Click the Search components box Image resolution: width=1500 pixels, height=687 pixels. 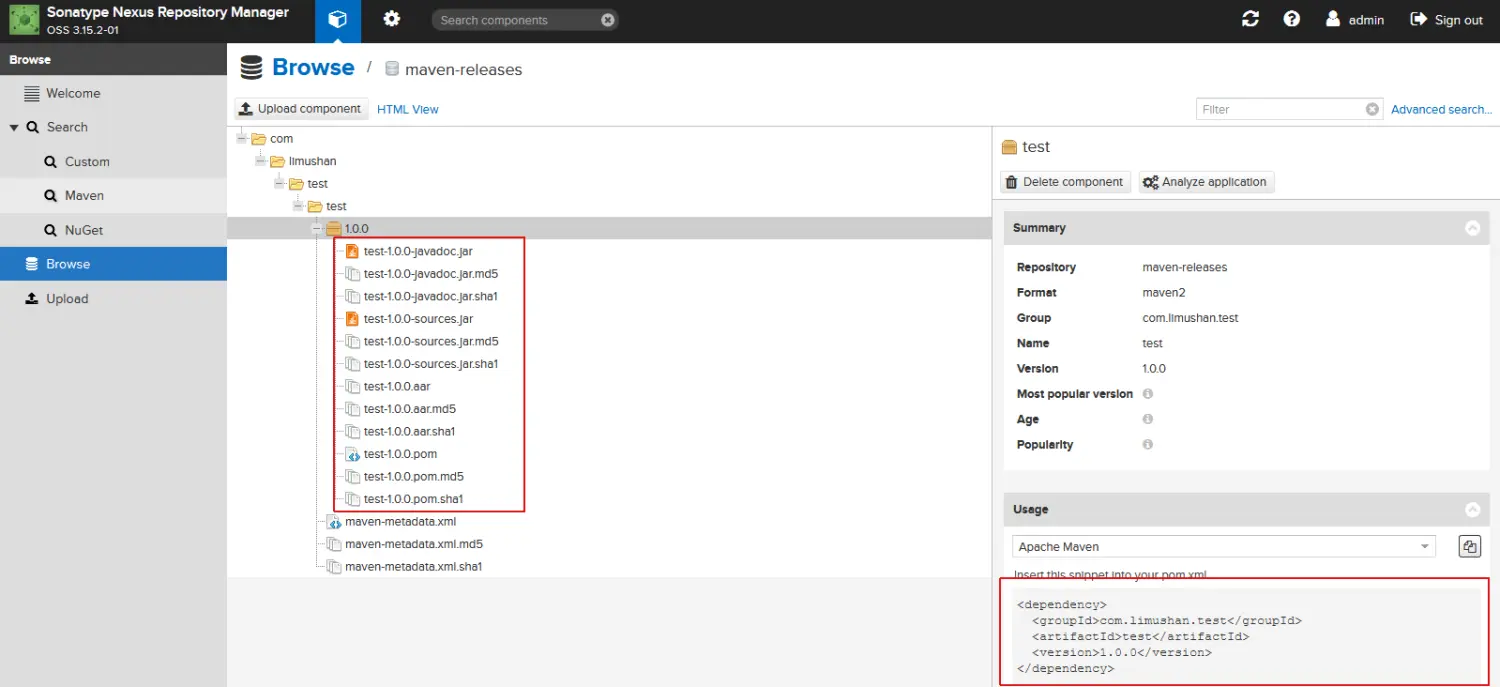(524, 20)
